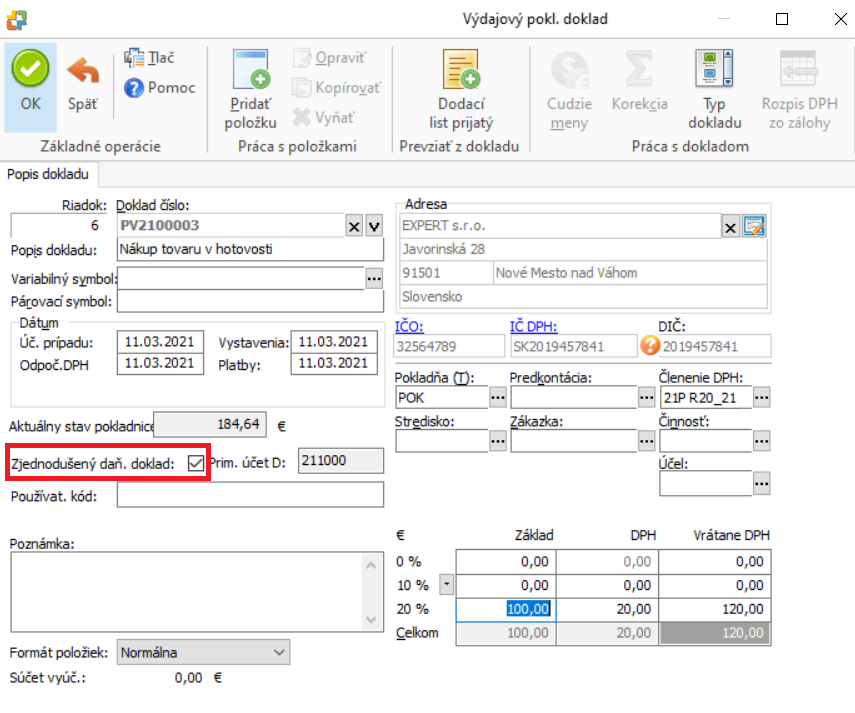Click the Doklad číslo field PV2100003

click(x=231, y=226)
